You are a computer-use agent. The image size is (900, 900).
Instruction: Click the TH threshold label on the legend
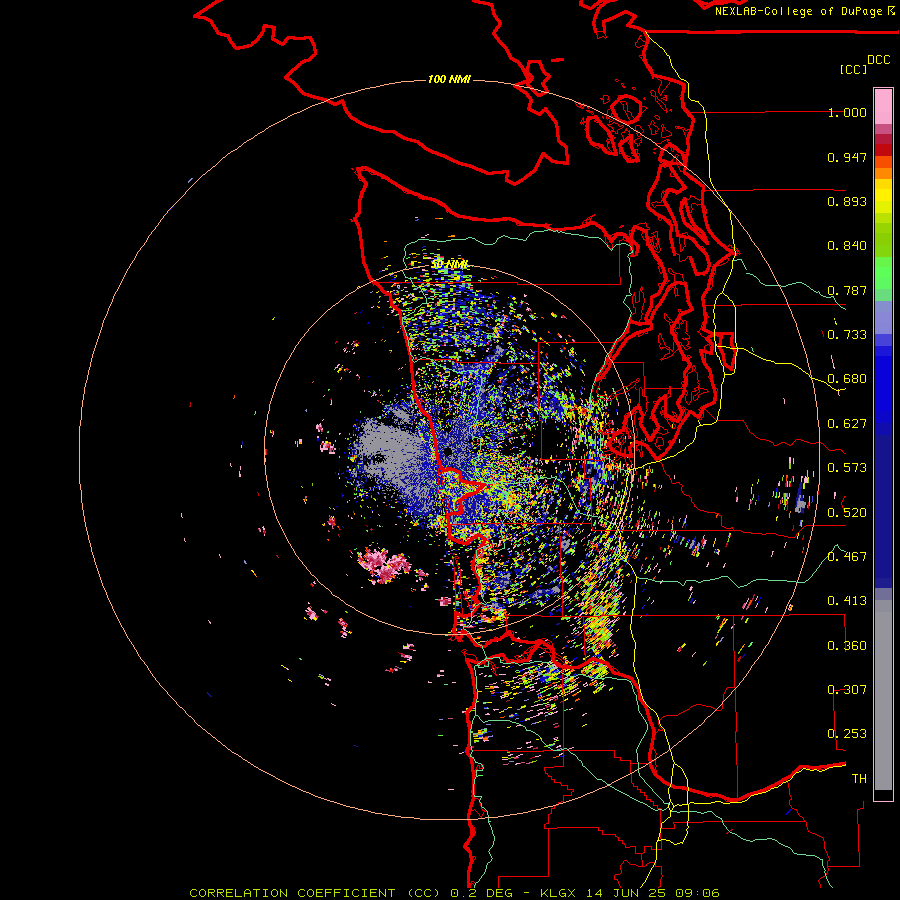[x=859, y=778]
